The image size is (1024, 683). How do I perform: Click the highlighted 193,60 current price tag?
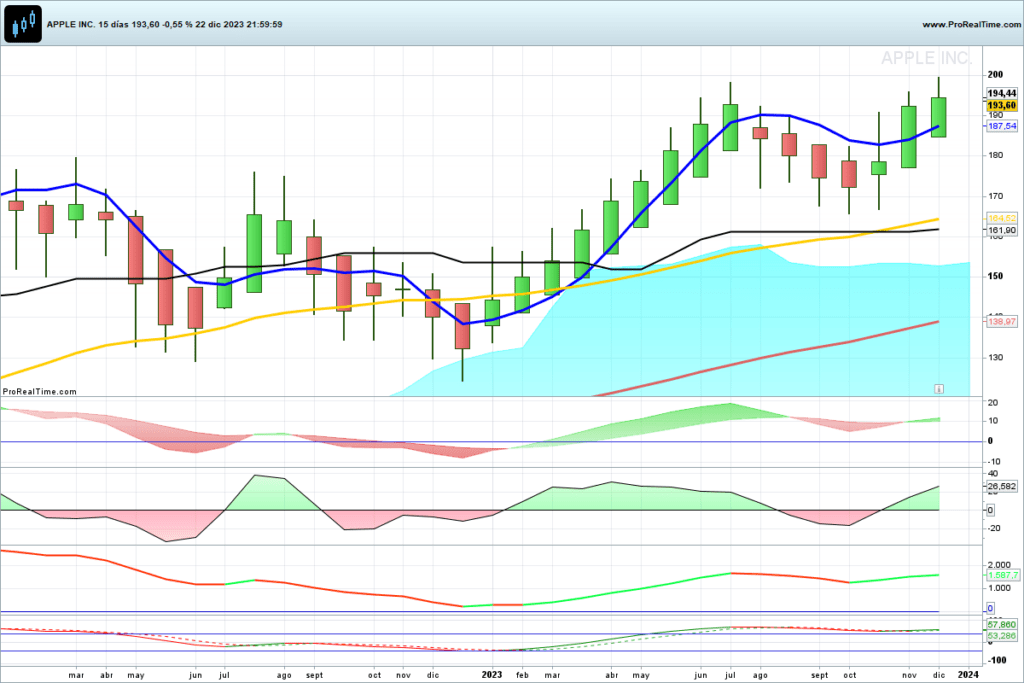click(x=1001, y=106)
